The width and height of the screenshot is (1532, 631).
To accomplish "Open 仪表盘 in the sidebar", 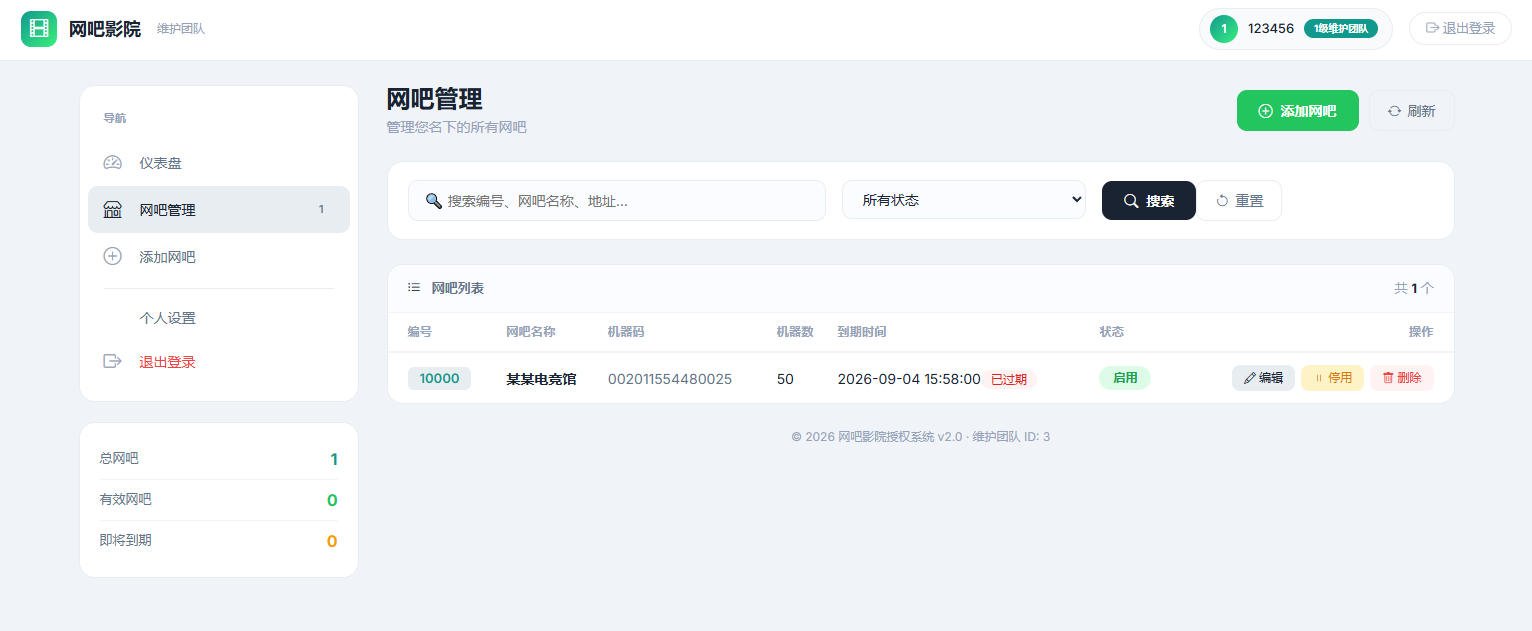I will (x=219, y=163).
